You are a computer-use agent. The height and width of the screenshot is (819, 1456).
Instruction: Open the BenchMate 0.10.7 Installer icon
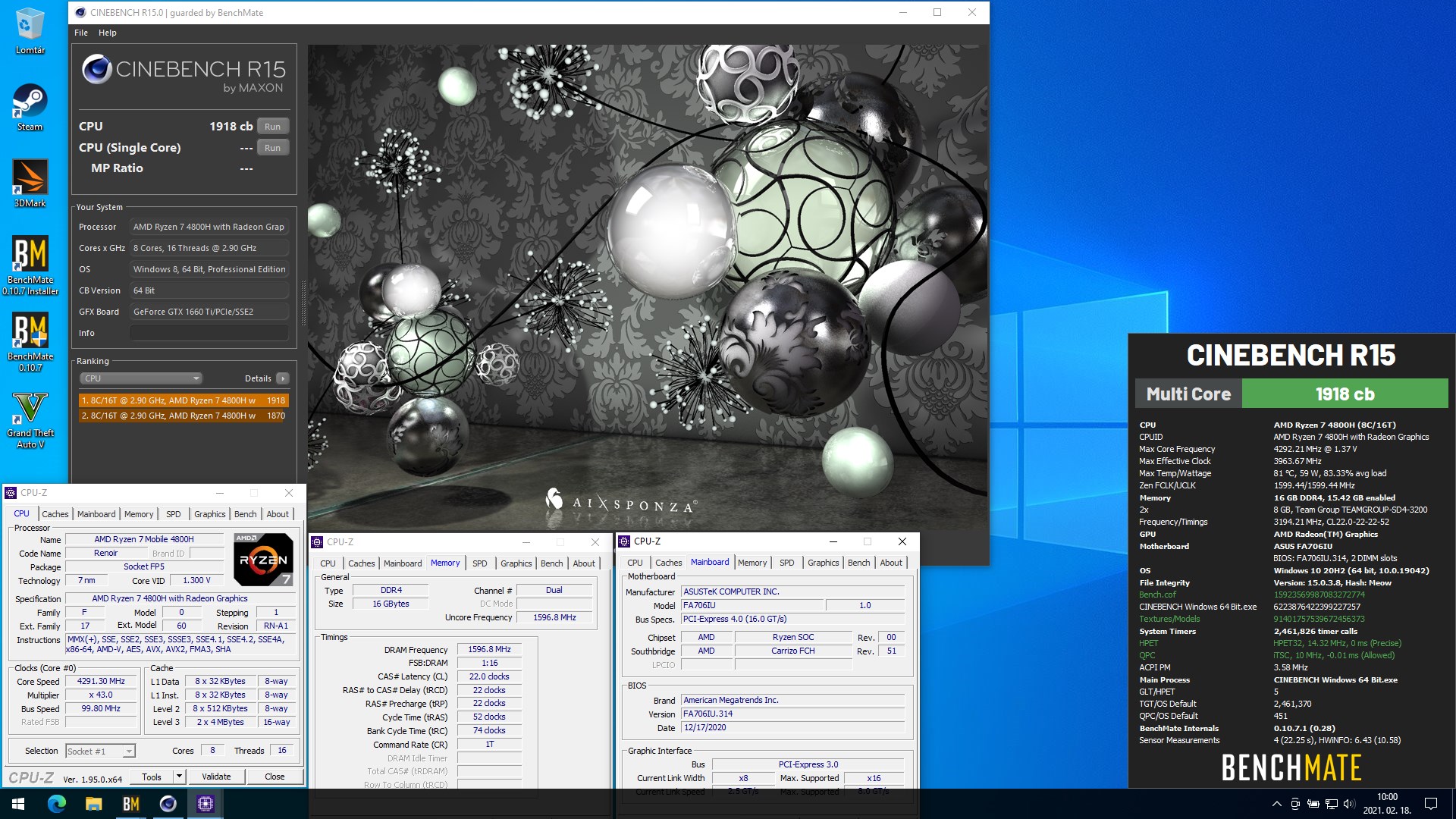30,265
